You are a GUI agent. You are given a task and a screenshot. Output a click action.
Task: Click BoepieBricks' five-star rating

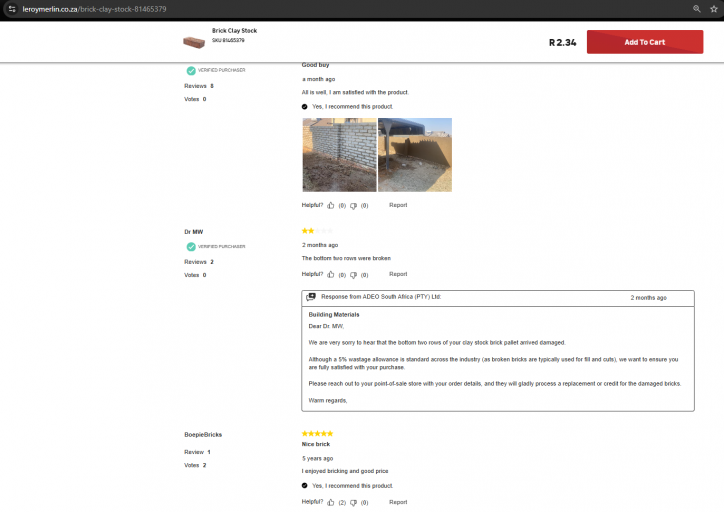(x=317, y=434)
